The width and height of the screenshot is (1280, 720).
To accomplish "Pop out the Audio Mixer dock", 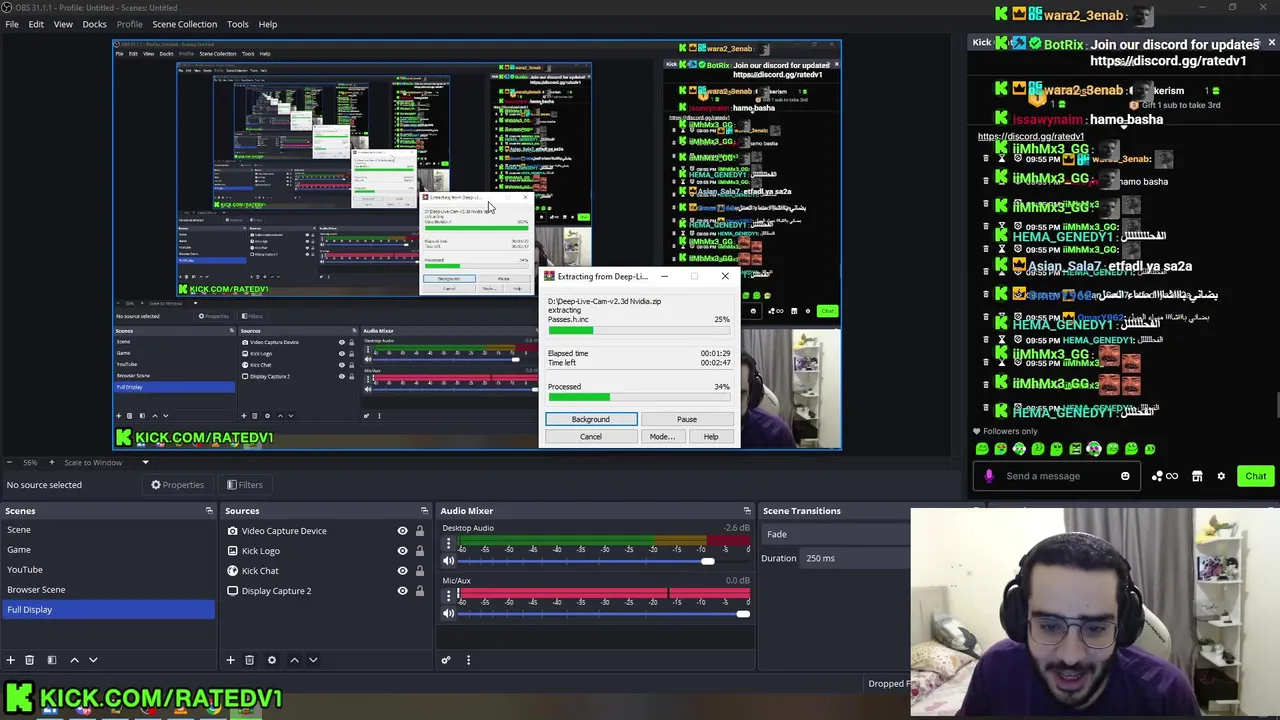I will point(747,511).
